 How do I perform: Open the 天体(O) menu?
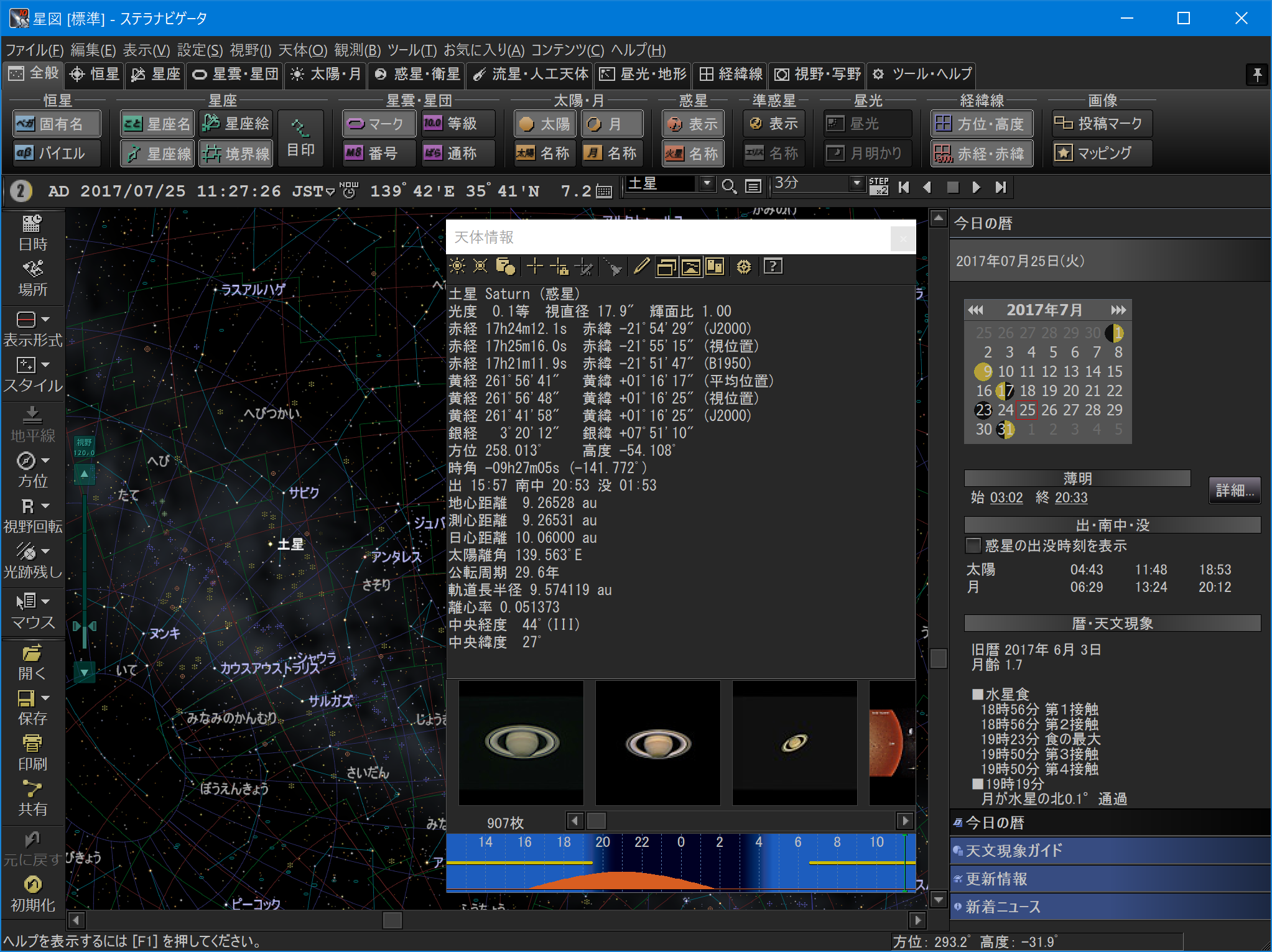point(302,50)
